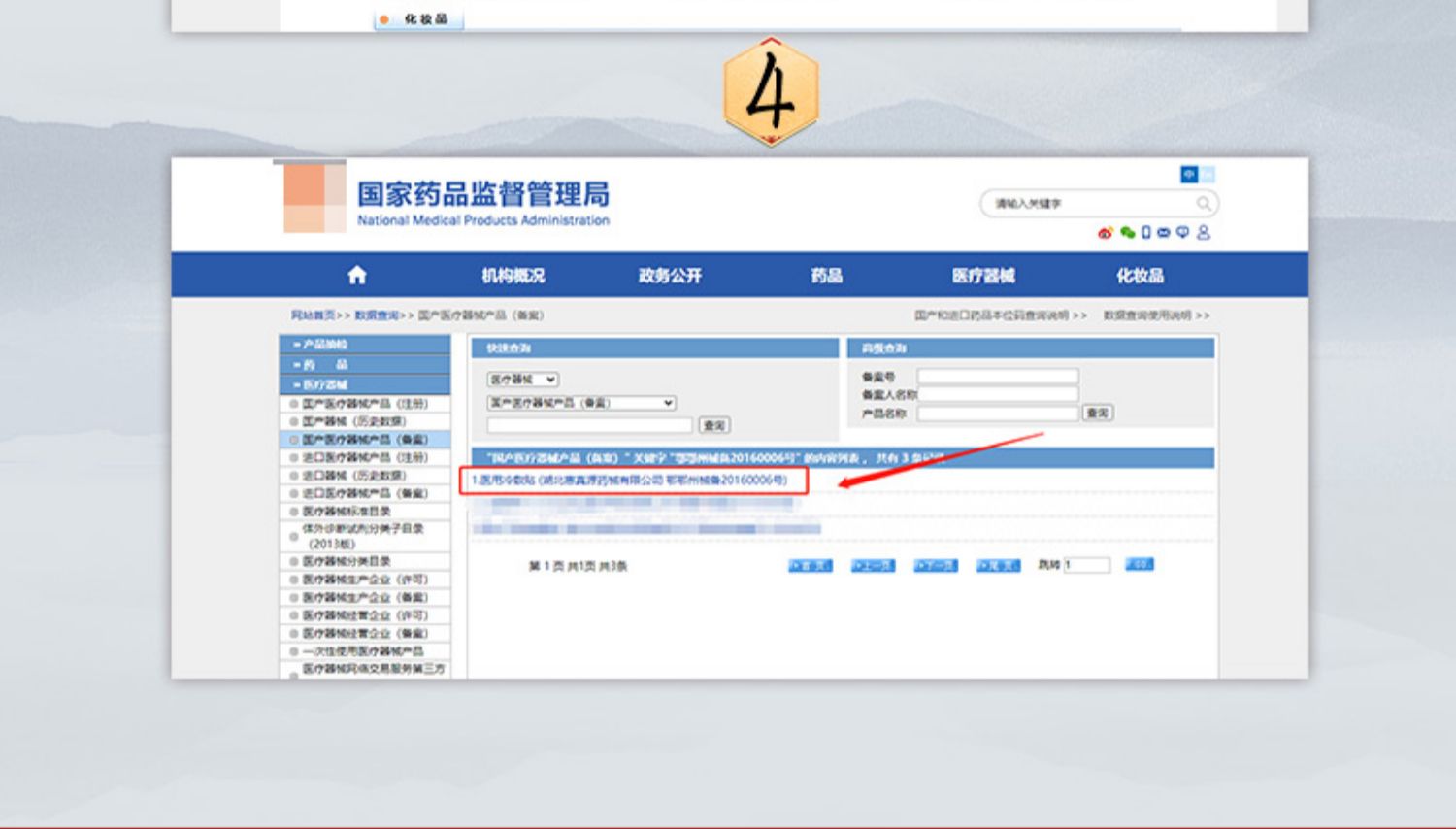Select 国产医疗器械产品（备案） in the sidebar
This screenshot has height=829, width=1456.
click(x=365, y=440)
